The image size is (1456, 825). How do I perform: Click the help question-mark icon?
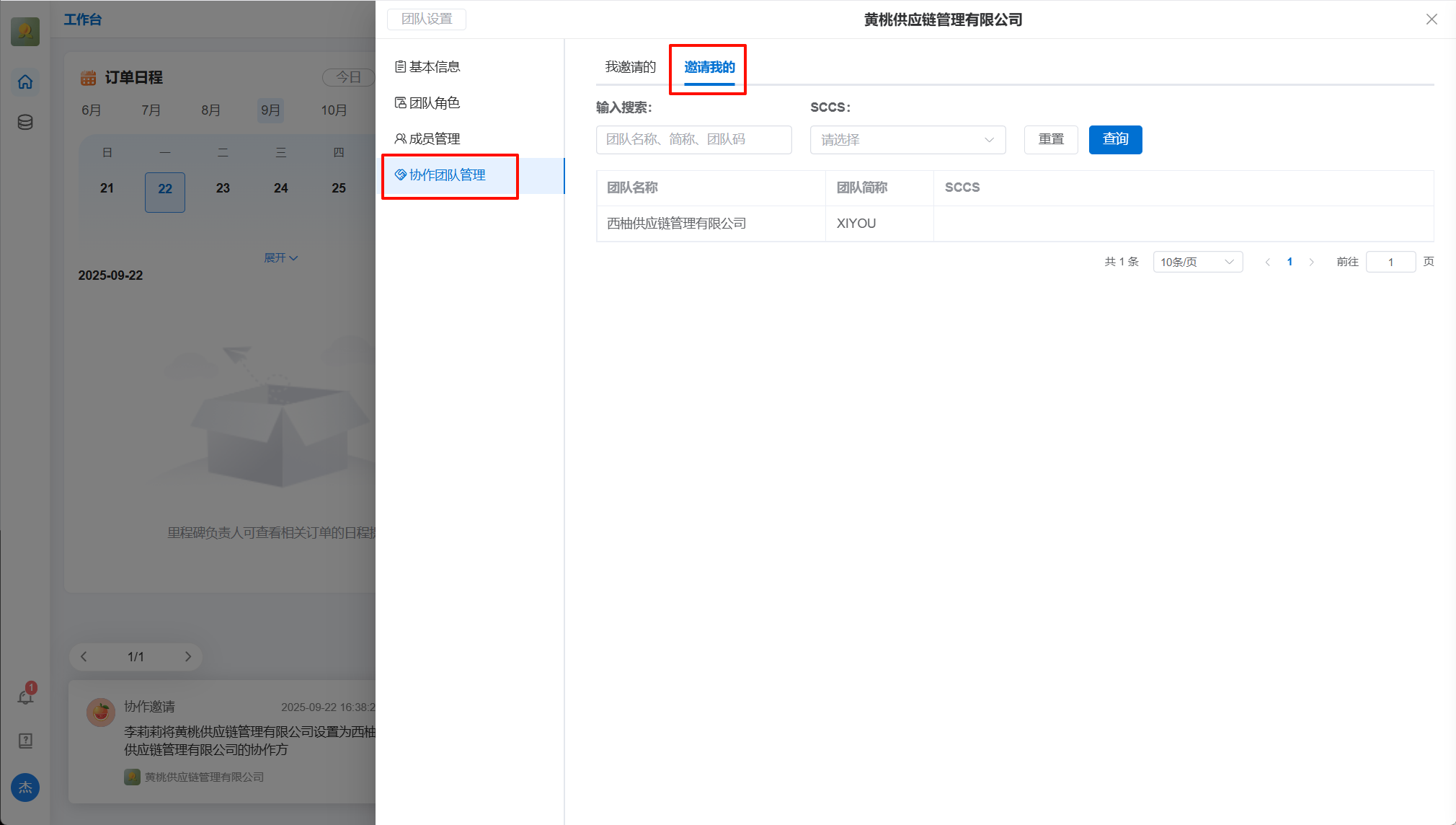coord(25,741)
